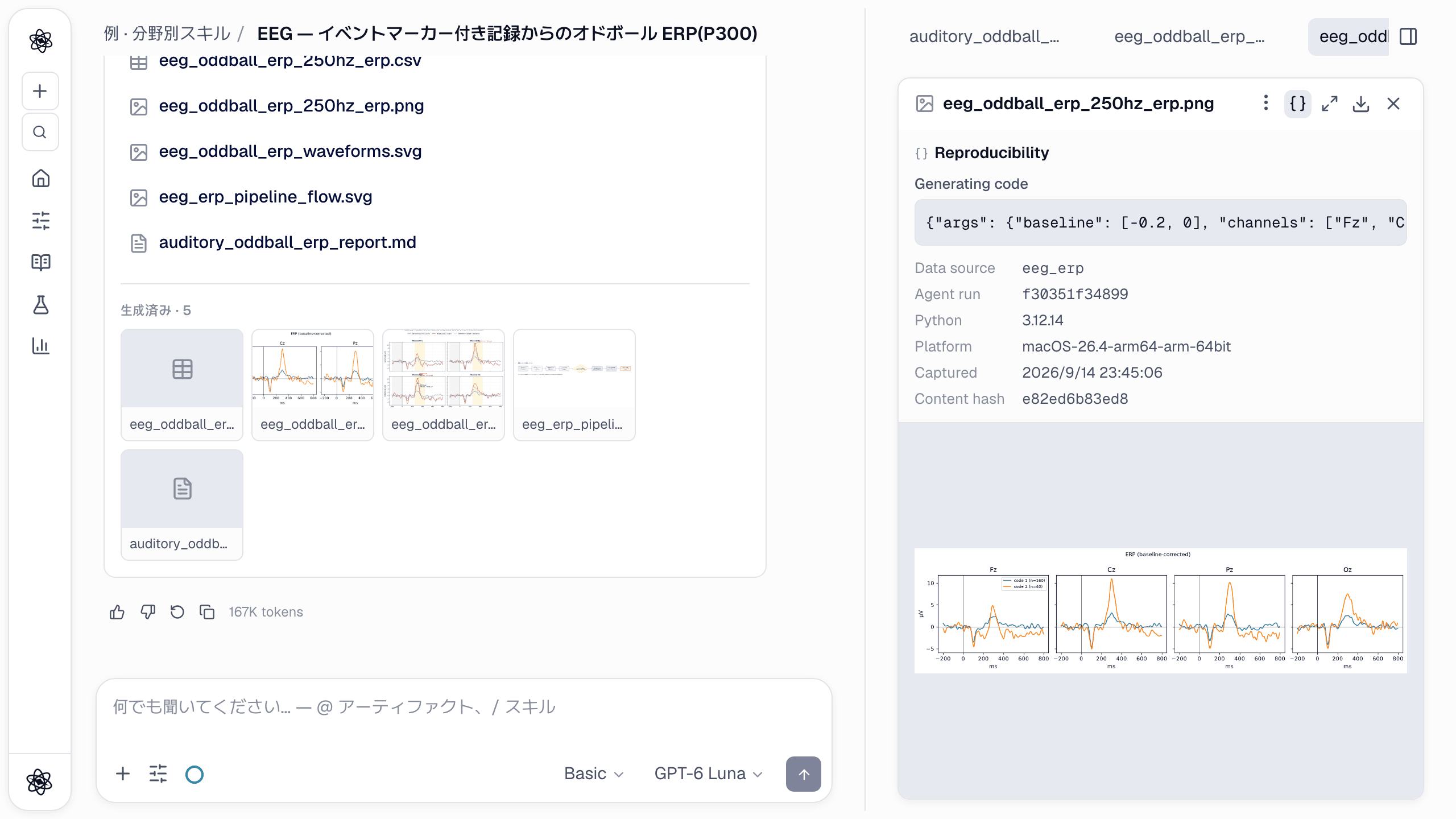Image resolution: width=1456 pixels, height=819 pixels.
Task: Open the book library icon in sidebar
Action: point(40,262)
